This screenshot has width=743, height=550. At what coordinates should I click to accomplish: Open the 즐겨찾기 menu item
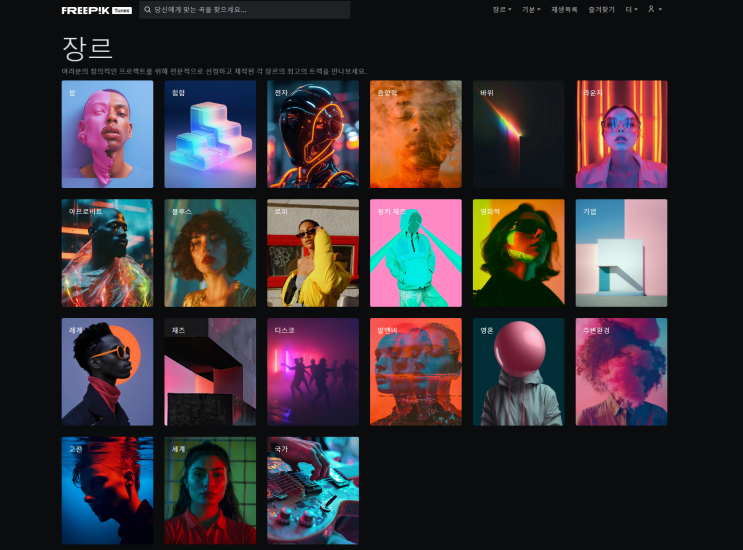coord(601,9)
